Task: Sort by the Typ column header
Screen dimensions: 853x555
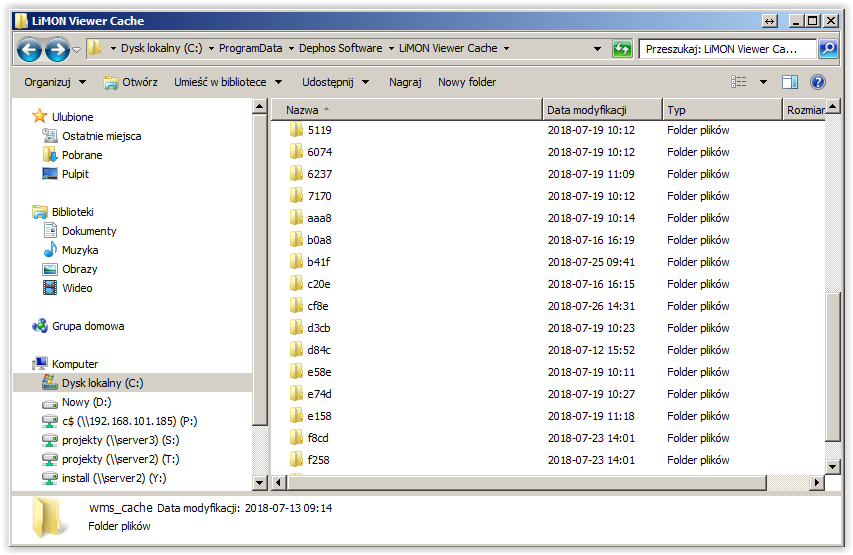Action: [x=722, y=110]
